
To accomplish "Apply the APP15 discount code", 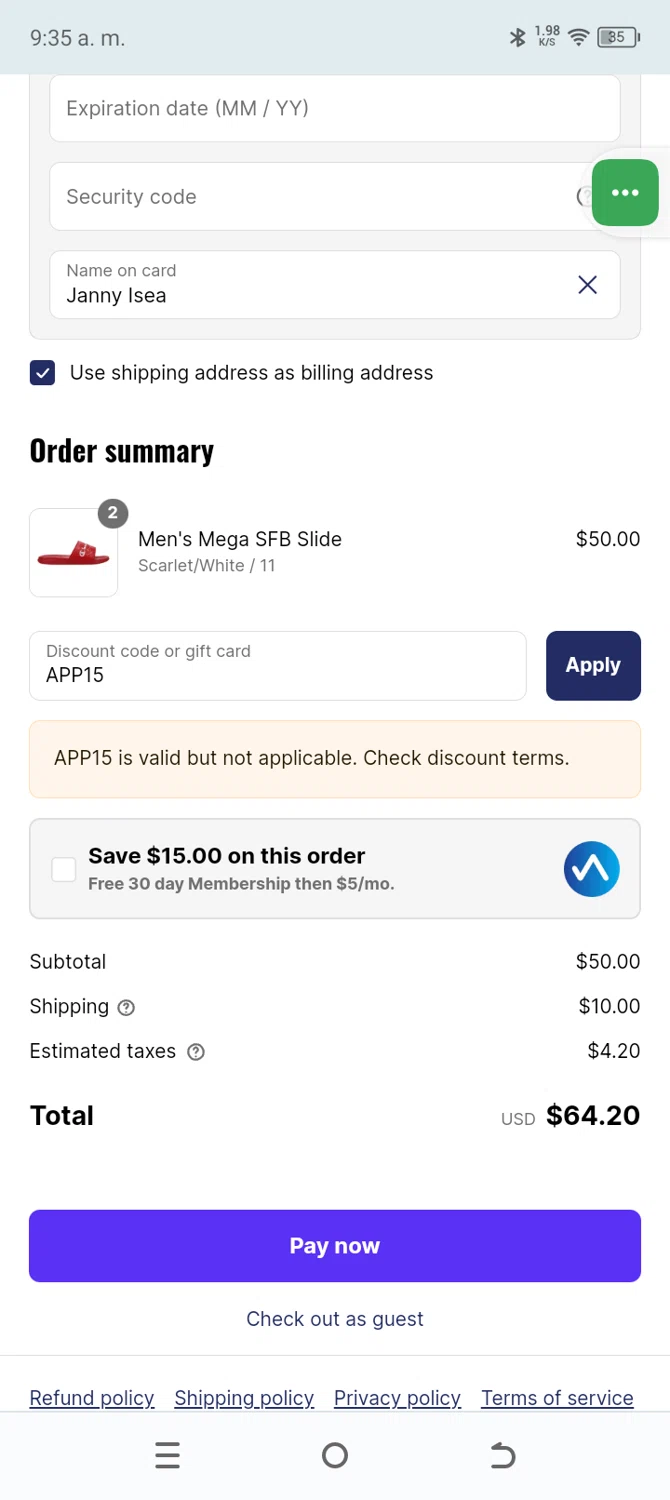I will pos(593,666).
